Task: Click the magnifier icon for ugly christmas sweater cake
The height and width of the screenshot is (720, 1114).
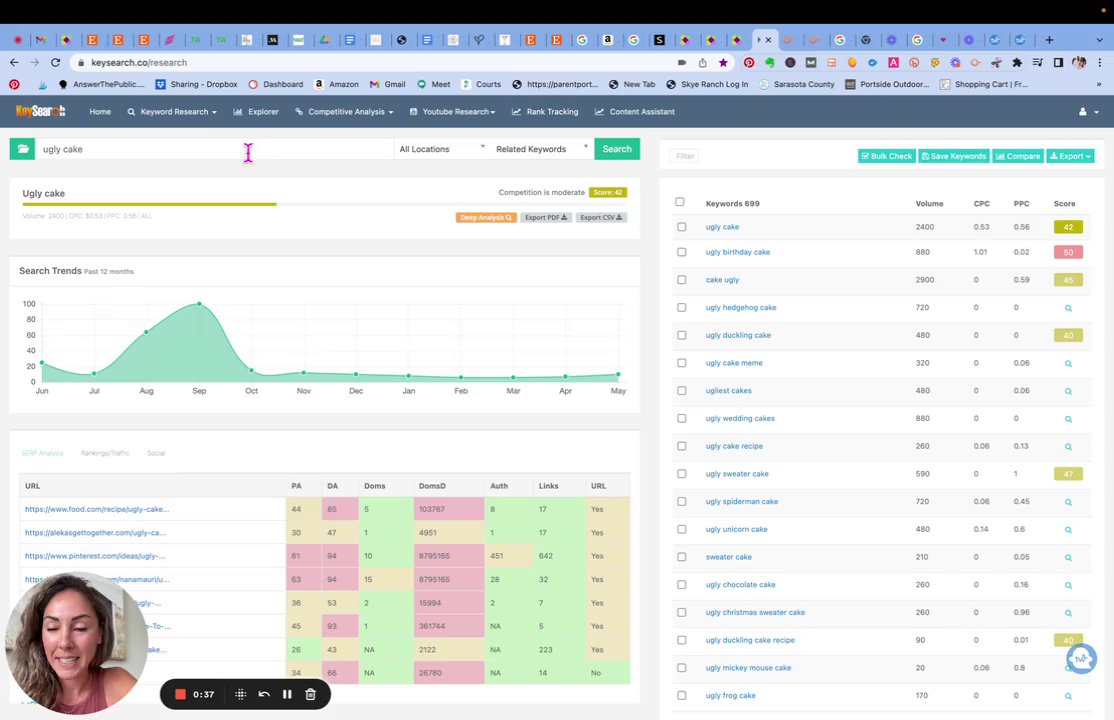Action: (x=1068, y=613)
